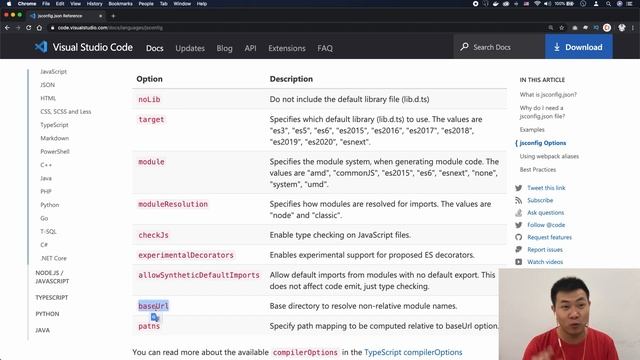
Task: Open CSS, SCSS and Less in sidebar
Action: click(x=66, y=111)
